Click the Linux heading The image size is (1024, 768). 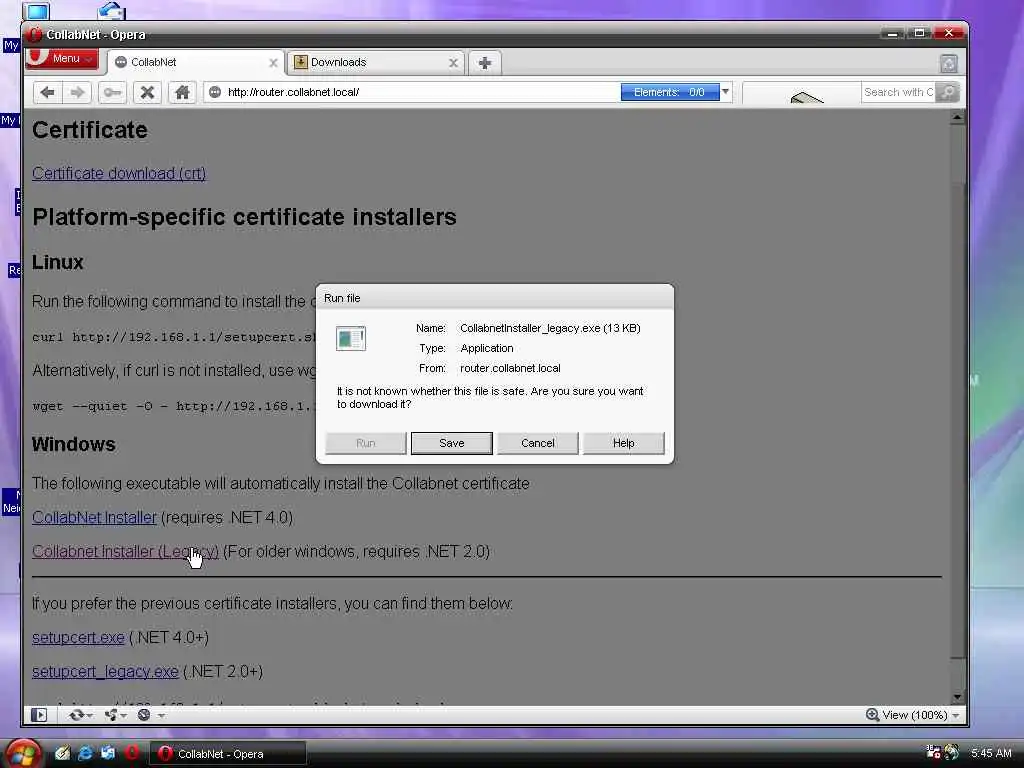[57, 262]
